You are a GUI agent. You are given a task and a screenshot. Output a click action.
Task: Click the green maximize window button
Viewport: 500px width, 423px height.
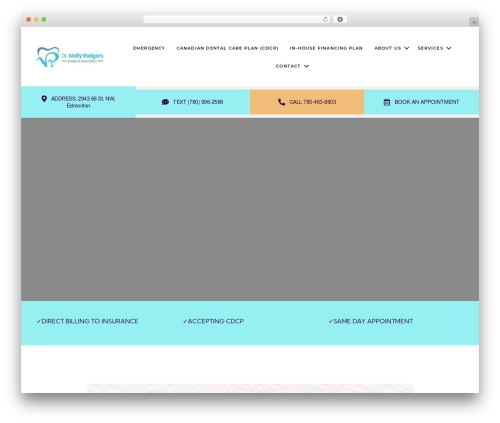[44, 20]
